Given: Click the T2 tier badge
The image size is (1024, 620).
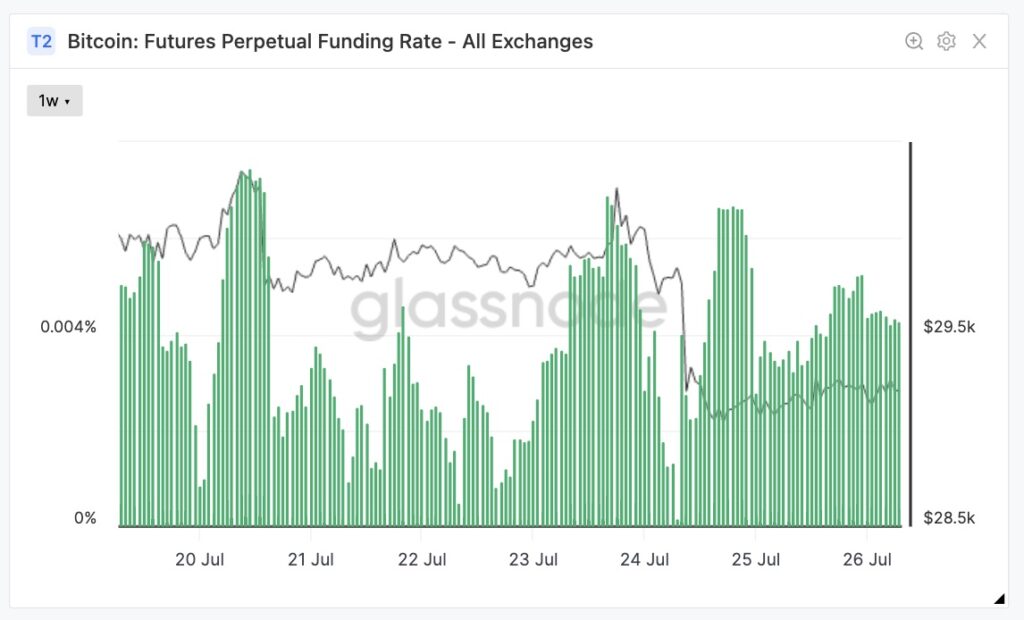Looking at the screenshot, I should coord(41,41).
